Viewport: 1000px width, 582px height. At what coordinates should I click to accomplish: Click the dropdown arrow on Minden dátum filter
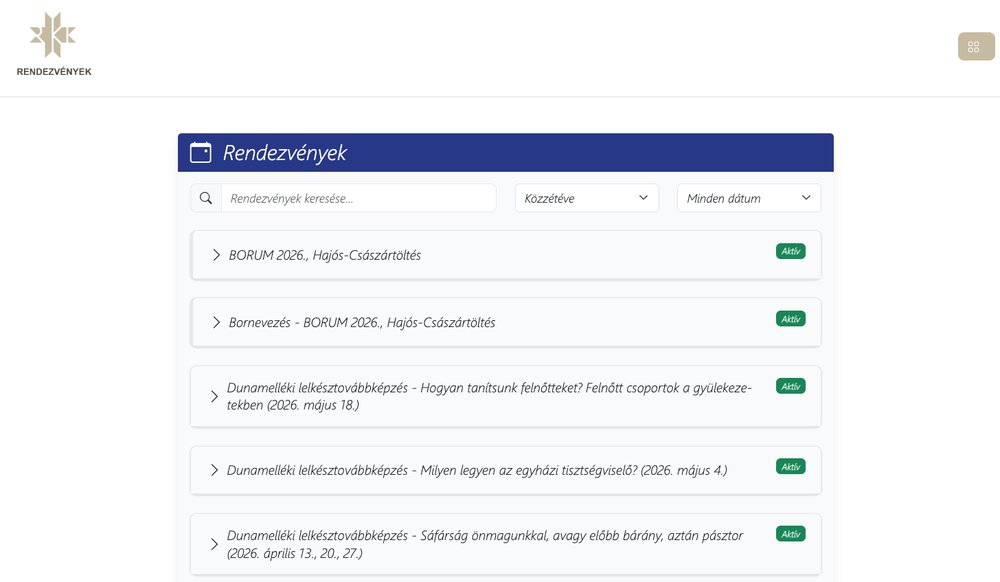pos(805,197)
